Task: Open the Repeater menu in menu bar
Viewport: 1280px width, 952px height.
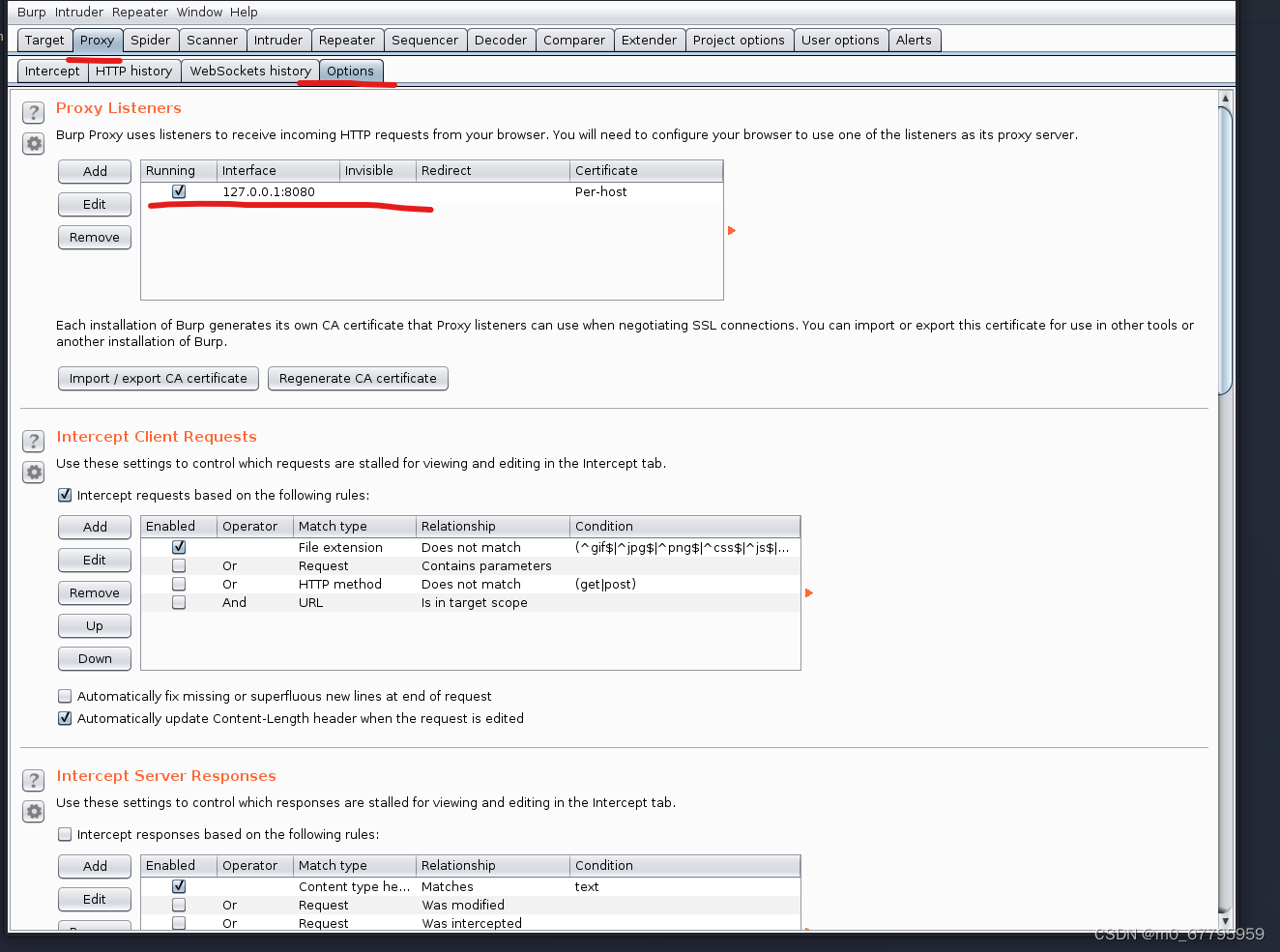Action: pos(140,12)
